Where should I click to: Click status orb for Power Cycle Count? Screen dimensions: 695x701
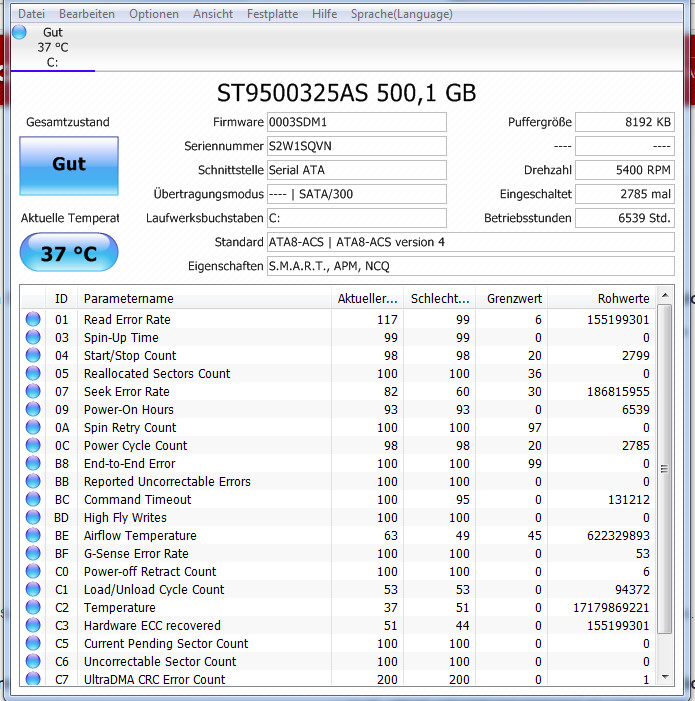[x=33, y=445]
